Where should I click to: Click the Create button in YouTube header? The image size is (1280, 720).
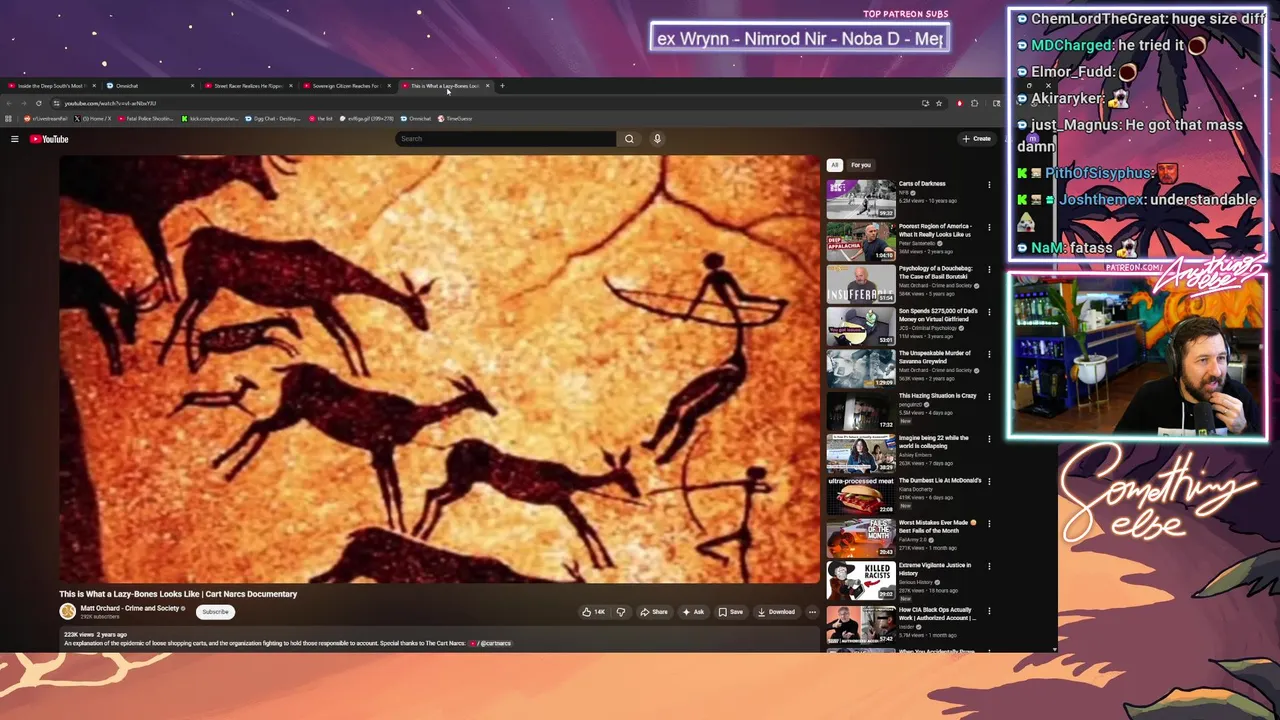click(976, 139)
